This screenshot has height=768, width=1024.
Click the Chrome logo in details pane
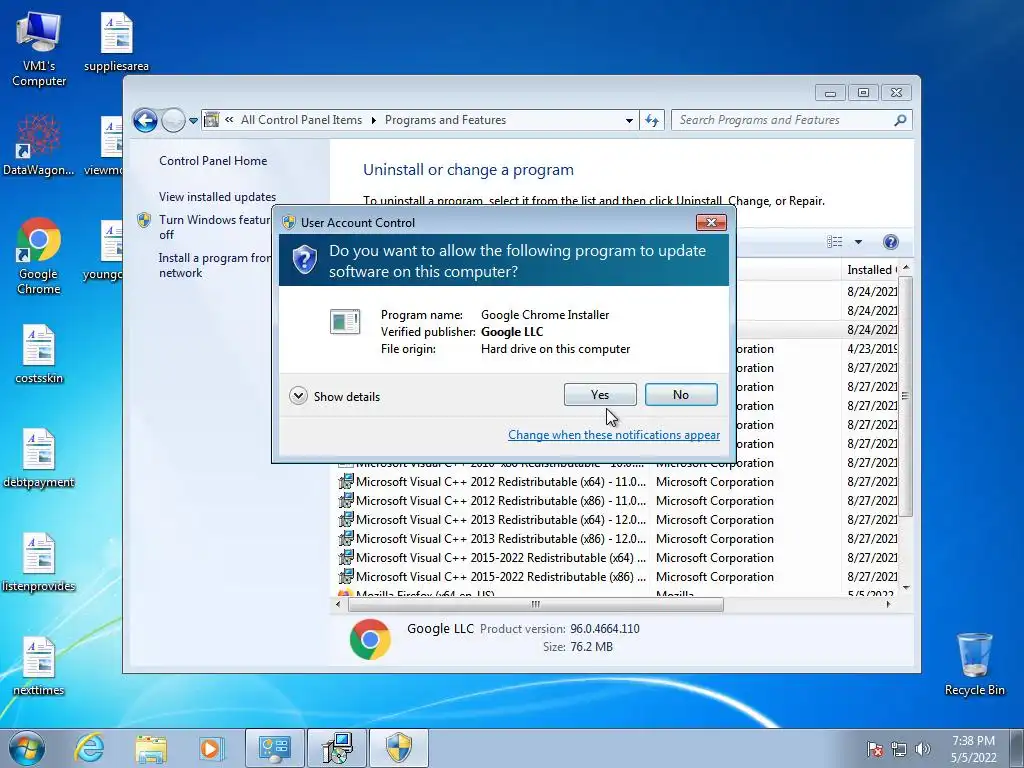(x=370, y=639)
